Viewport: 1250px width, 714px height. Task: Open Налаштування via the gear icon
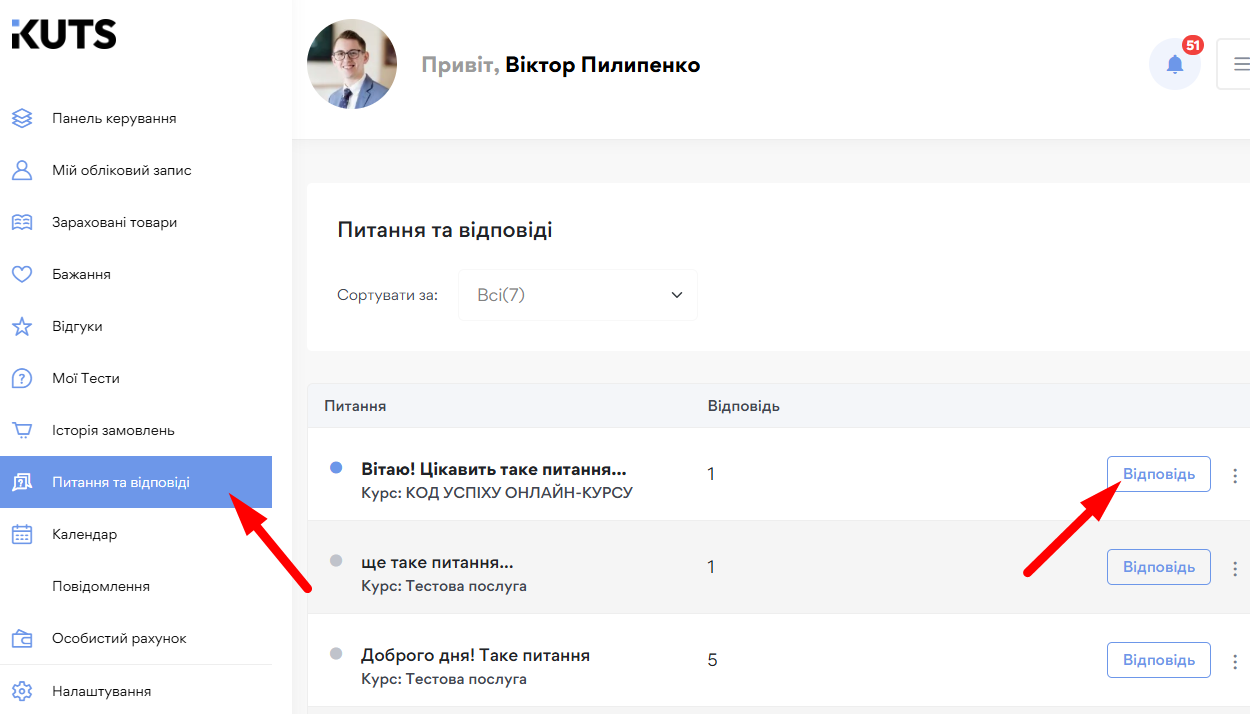coord(22,690)
